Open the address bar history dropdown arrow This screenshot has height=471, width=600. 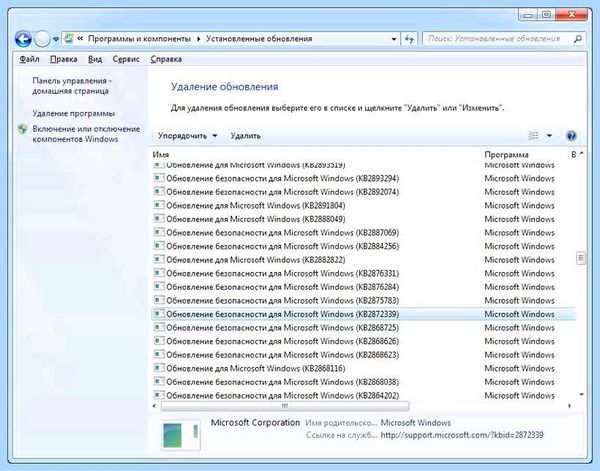point(394,39)
